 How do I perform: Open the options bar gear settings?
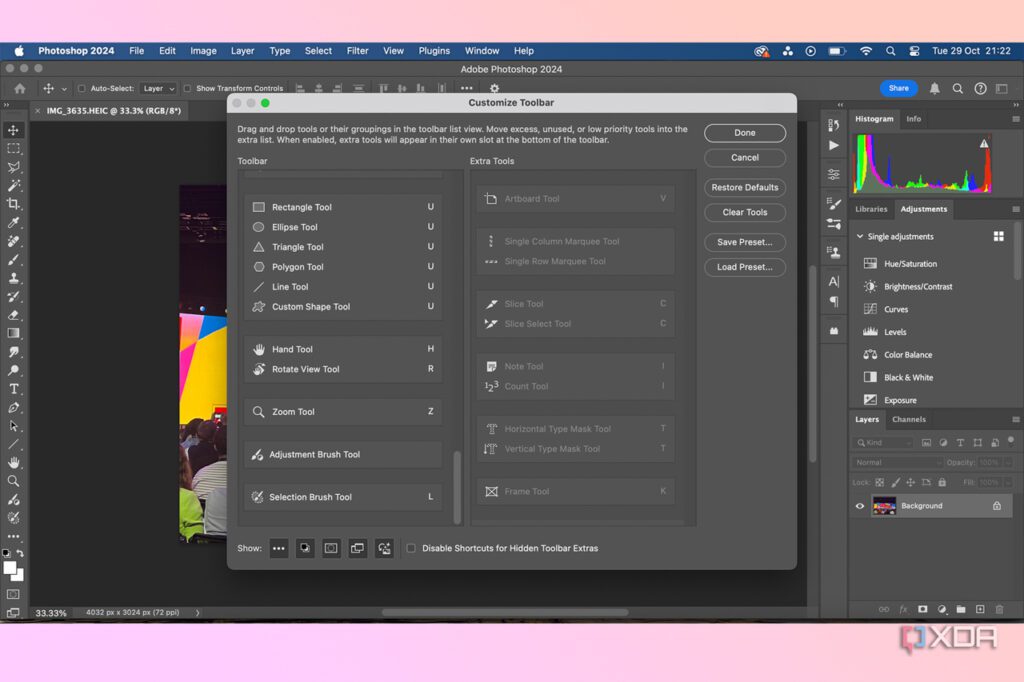coord(494,88)
